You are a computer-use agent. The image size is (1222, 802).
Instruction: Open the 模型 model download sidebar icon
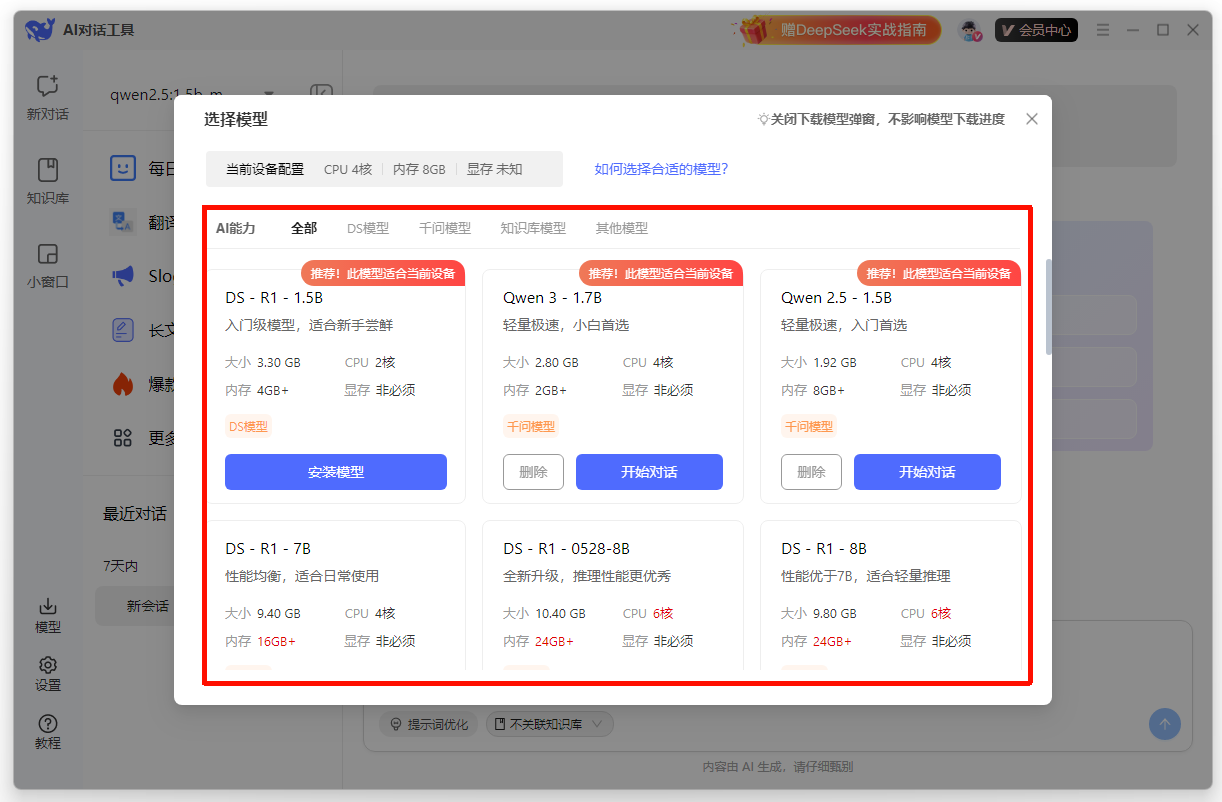[x=47, y=617]
